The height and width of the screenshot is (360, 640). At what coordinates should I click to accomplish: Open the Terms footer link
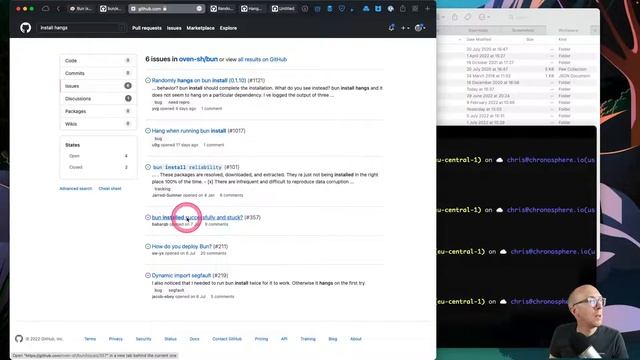pos(90,339)
